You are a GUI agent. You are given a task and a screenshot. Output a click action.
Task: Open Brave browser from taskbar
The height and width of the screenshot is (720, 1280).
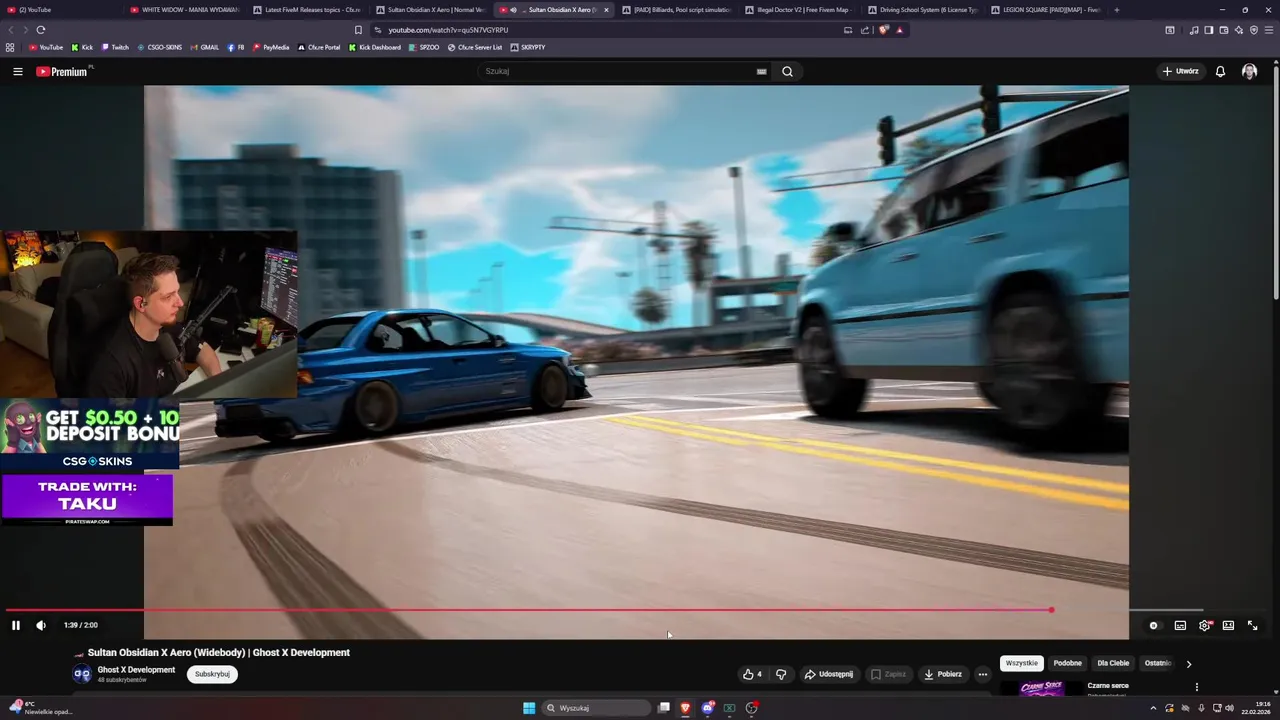[685, 708]
